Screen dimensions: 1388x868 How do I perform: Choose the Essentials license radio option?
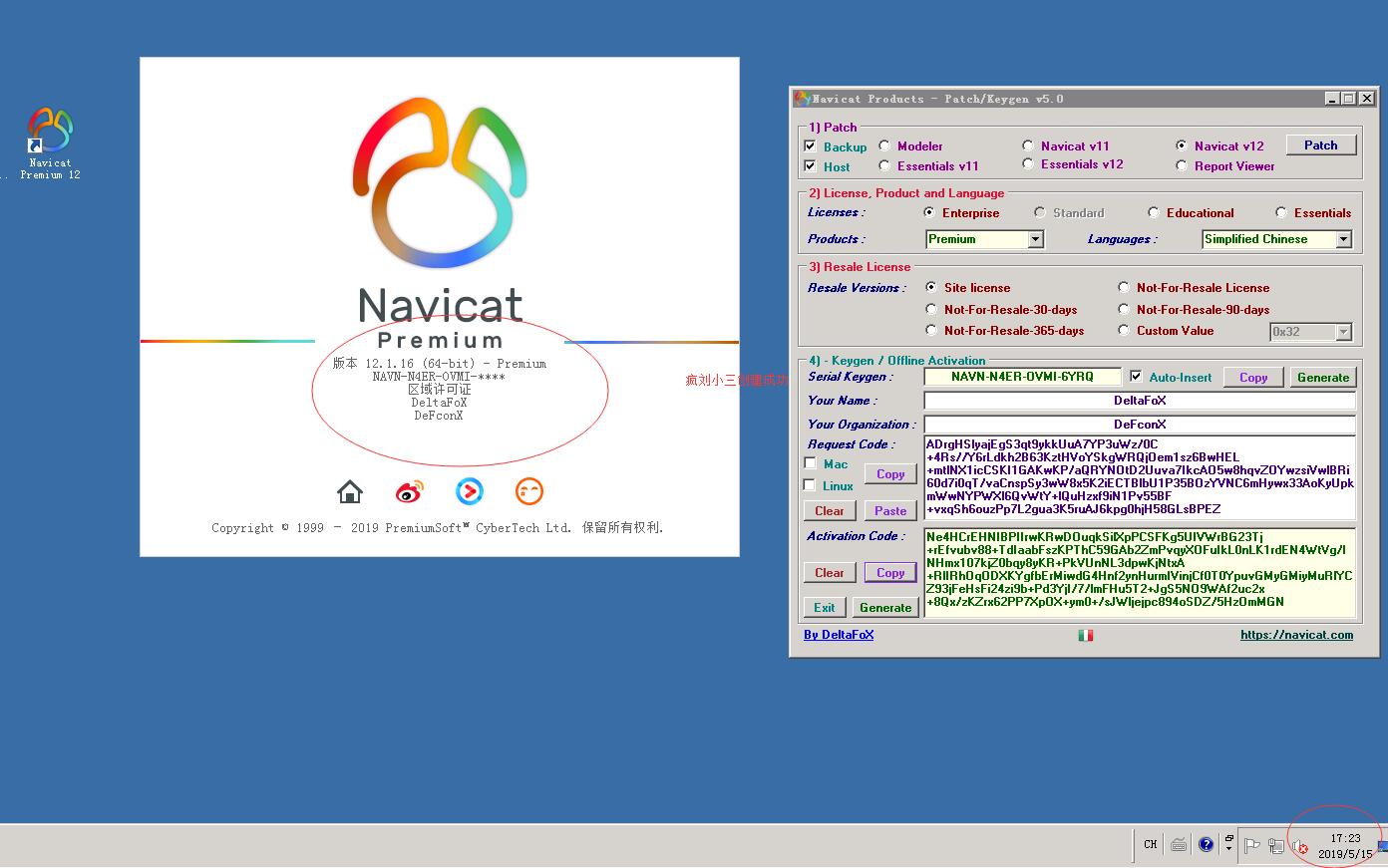coord(1281,212)
